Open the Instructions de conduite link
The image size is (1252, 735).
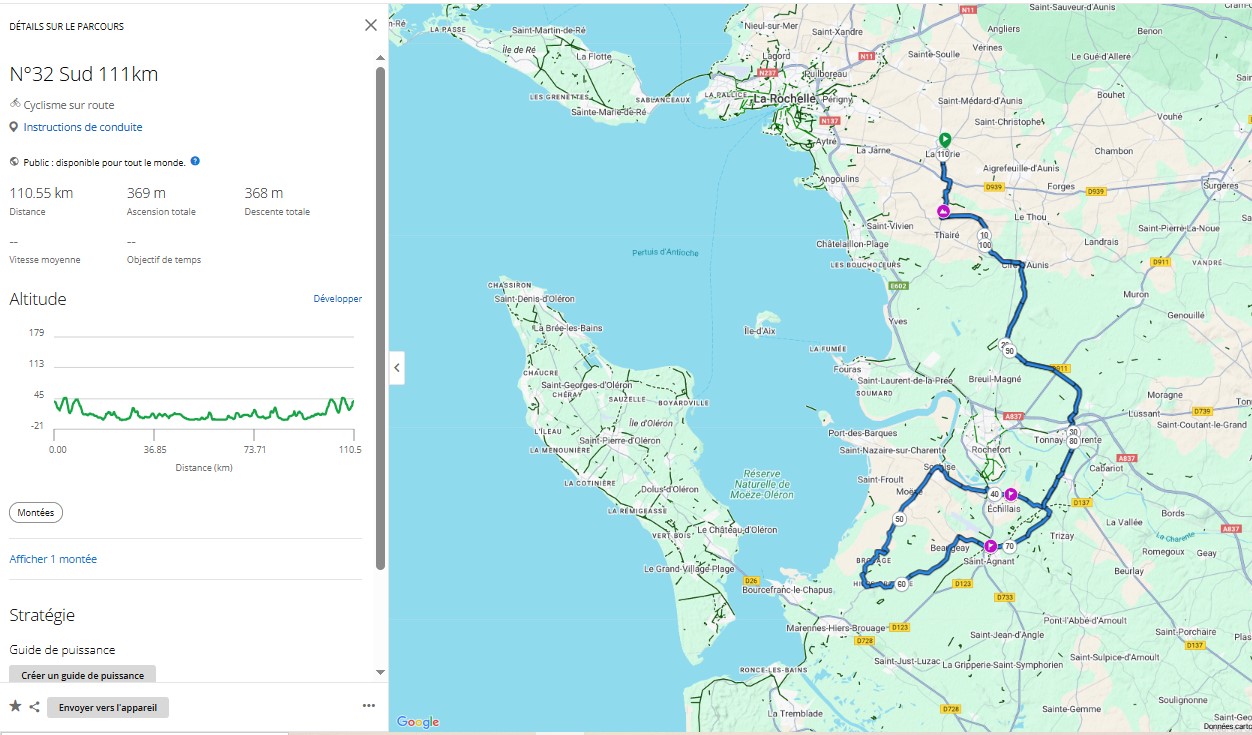click(x=82, y=127)
